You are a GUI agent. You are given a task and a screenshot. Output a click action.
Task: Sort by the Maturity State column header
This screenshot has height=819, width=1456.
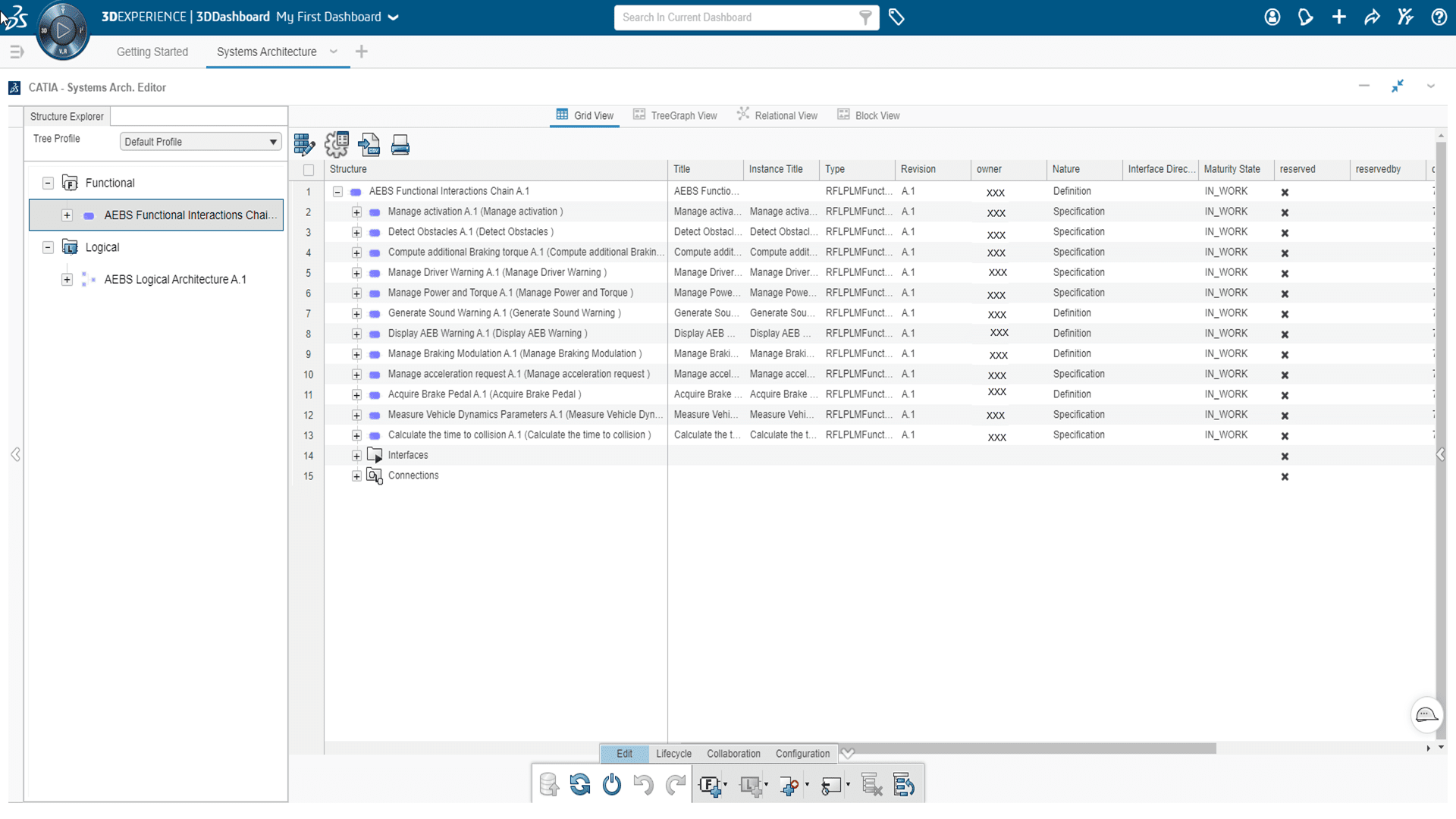point(1232,169)
